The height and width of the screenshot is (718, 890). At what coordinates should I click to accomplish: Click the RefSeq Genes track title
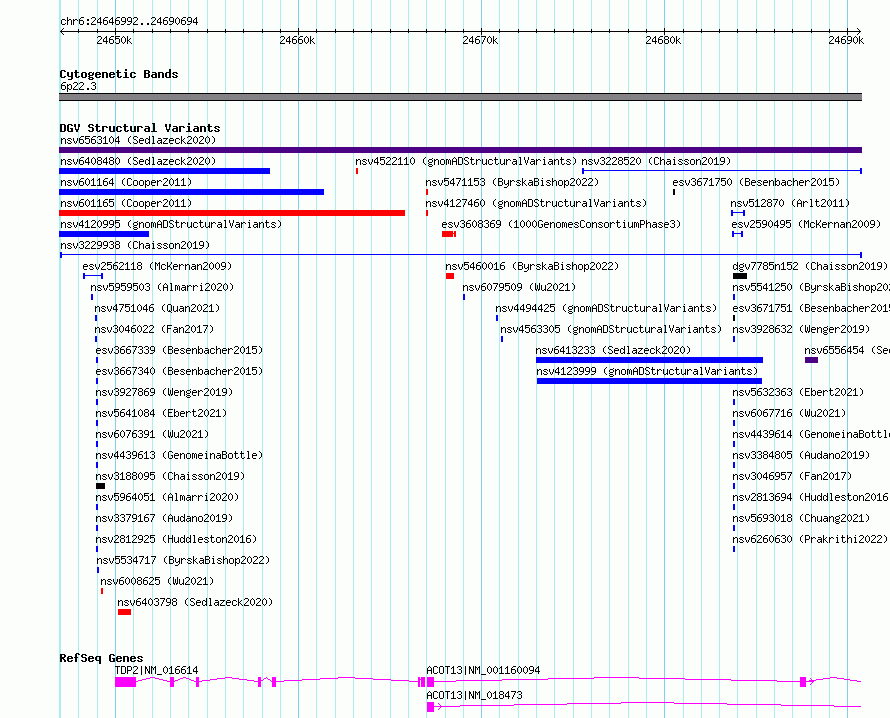[101, 658]
